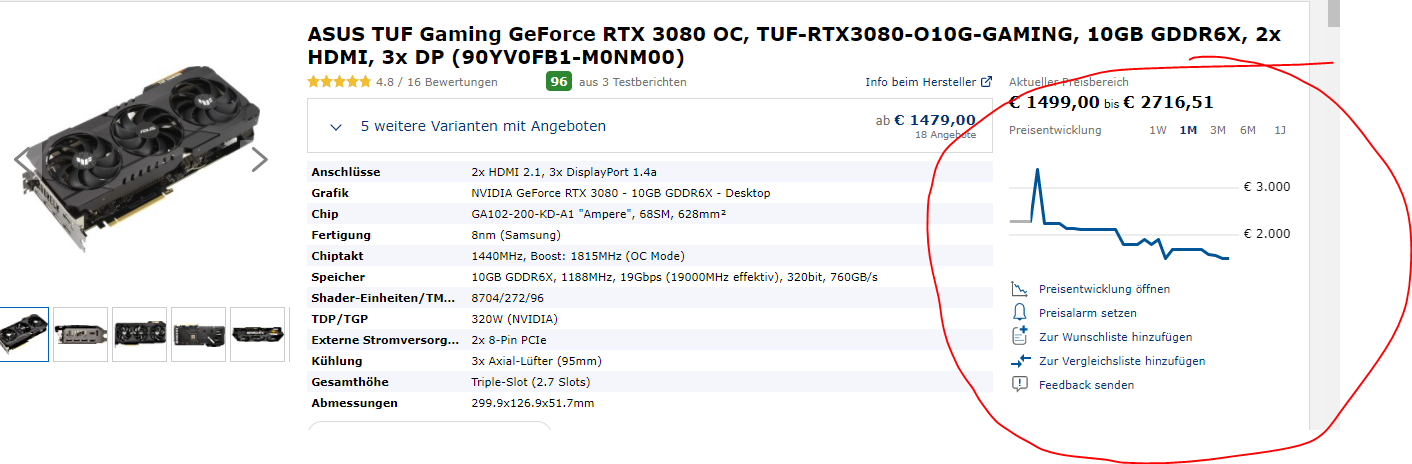The image size is (1412, 464).
Task: Select the 1M price history range
Action: tap(1188, 130)
